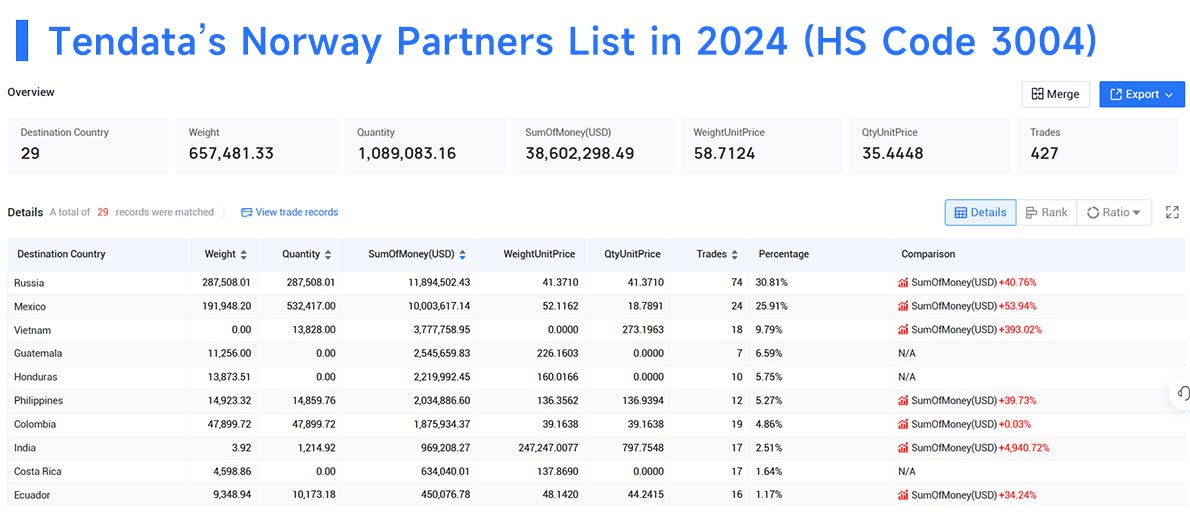This screenshot has width=1190, height=519.
Task: Open View trade records link
Action: point(289,212)
